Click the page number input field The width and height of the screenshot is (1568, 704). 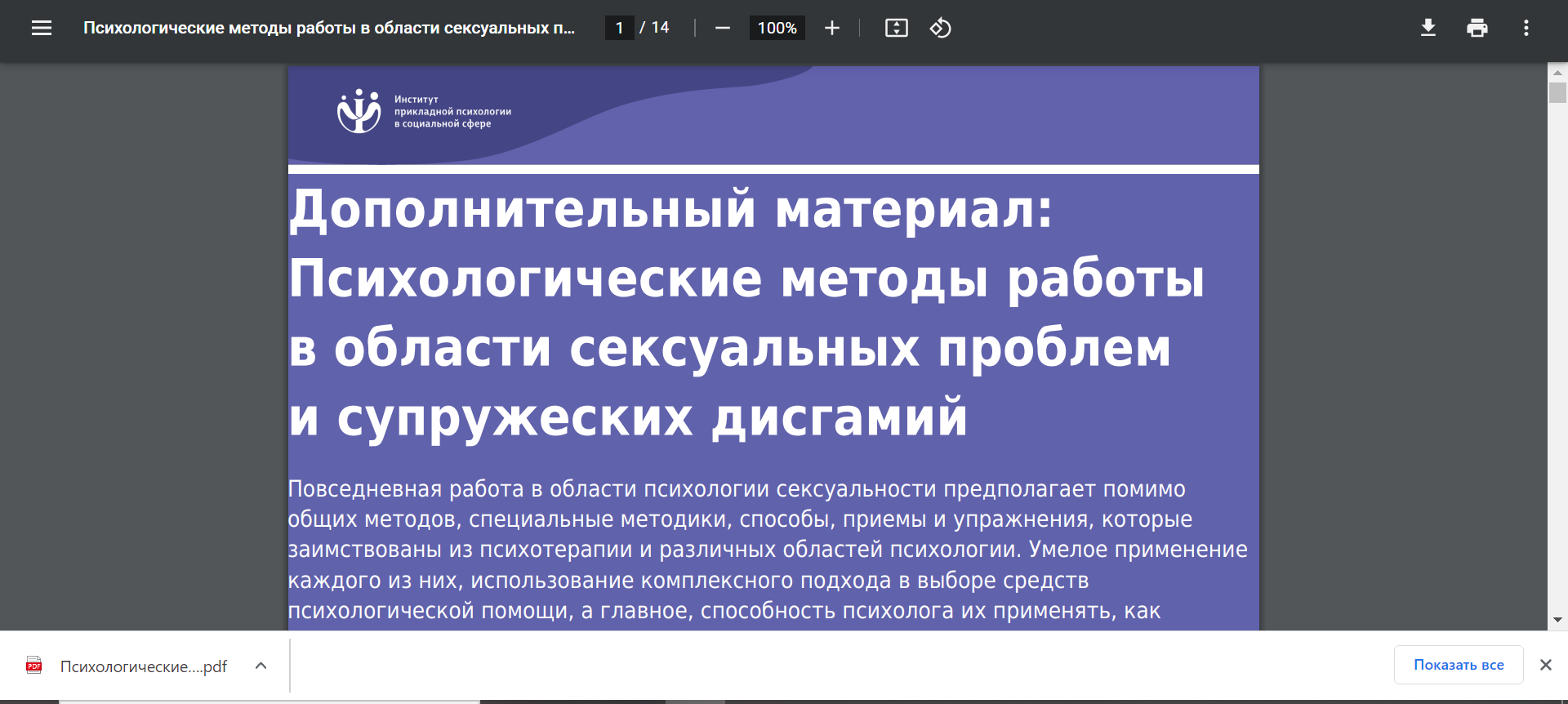(x=620, y=28)
